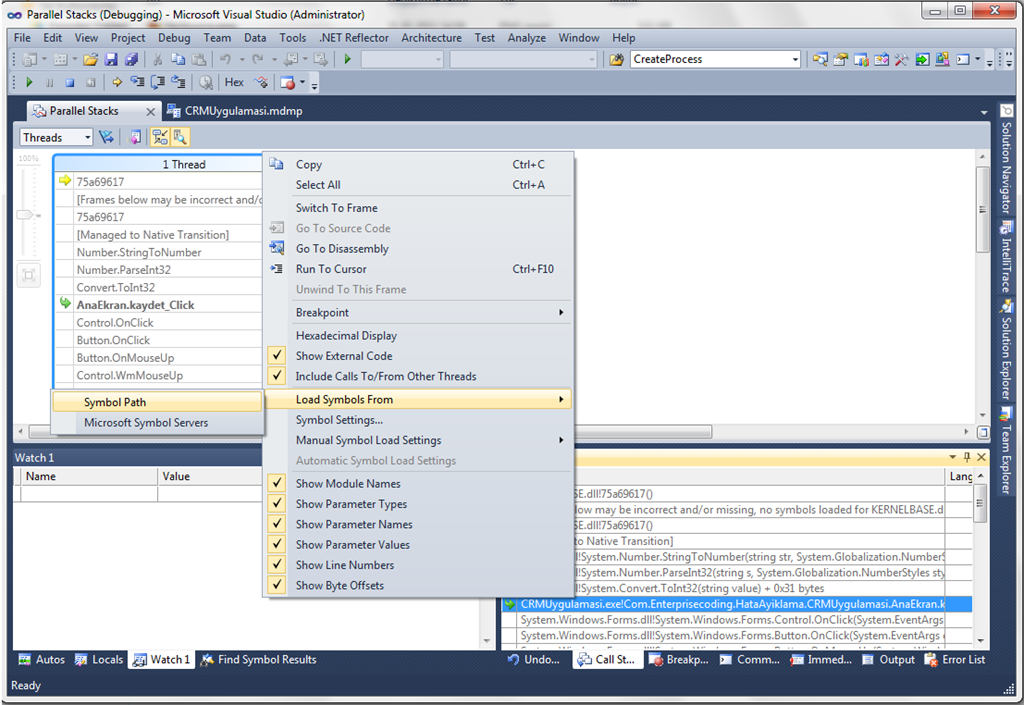The image size is (1024, 705).
Task: Click the Stop Debugging blue square icon
Action: pos(70,82)
